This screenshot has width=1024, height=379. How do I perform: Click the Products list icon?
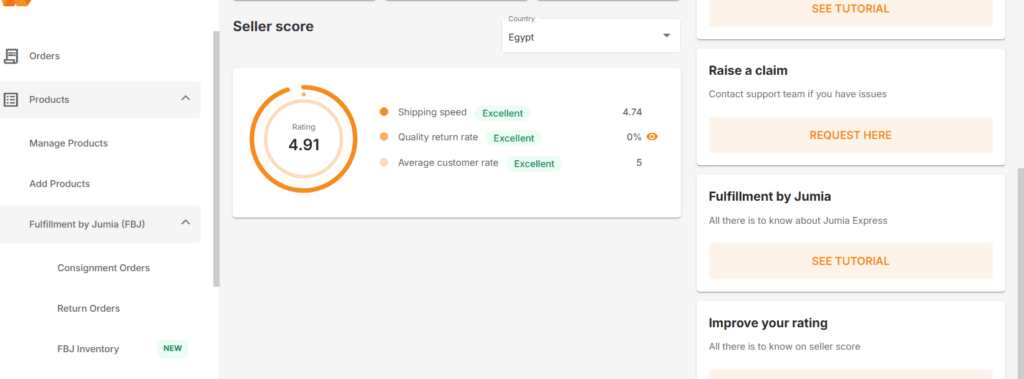coord(10,100)
